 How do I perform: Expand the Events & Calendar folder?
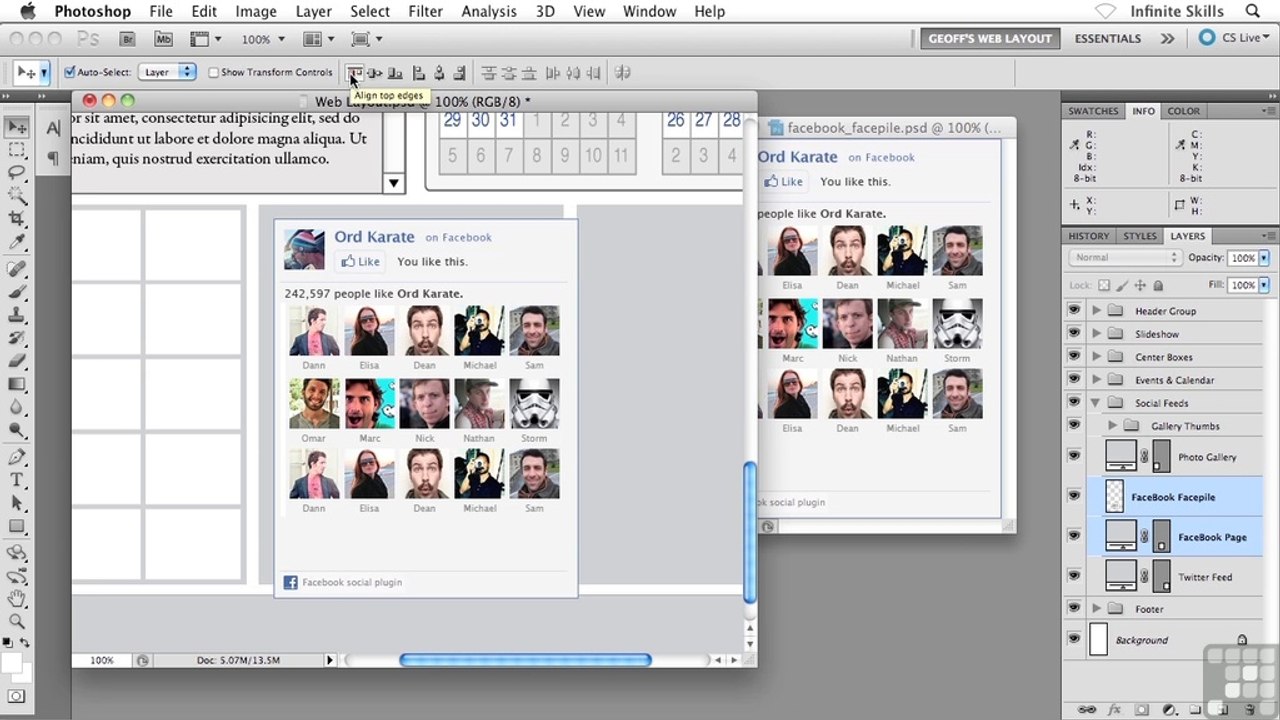[1097, 380]
